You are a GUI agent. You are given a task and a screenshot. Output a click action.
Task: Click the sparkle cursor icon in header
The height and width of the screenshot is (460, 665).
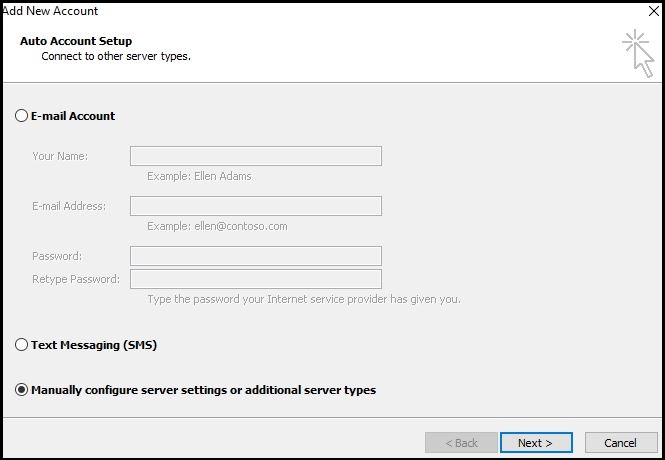[639, 53]
